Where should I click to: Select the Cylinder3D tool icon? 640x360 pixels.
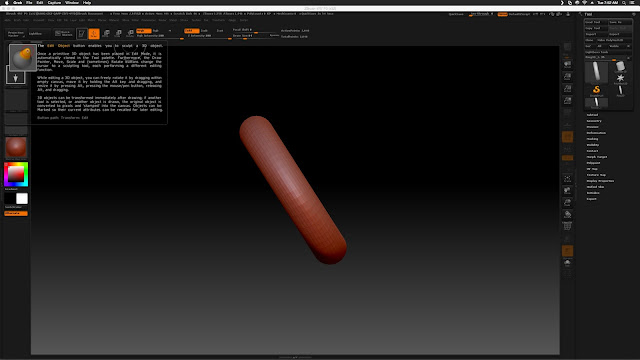click(620, 67)
